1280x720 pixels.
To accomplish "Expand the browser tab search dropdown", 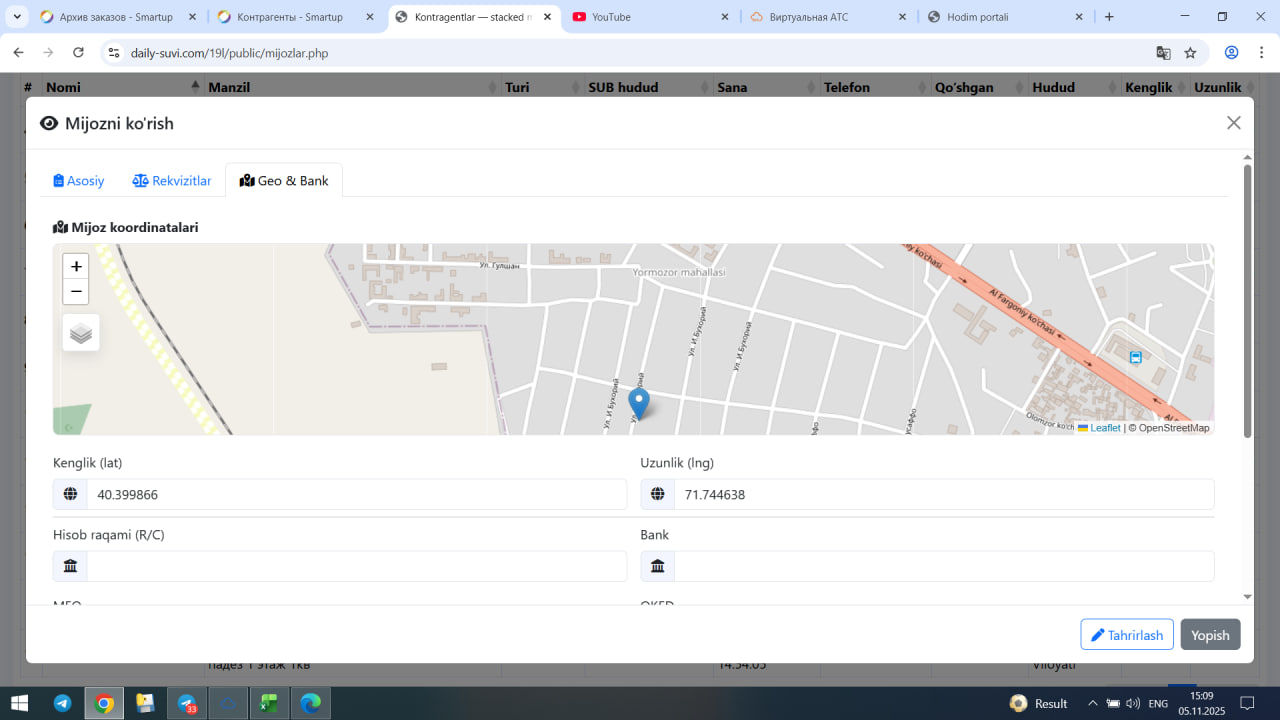I will [x=17, y=17].
